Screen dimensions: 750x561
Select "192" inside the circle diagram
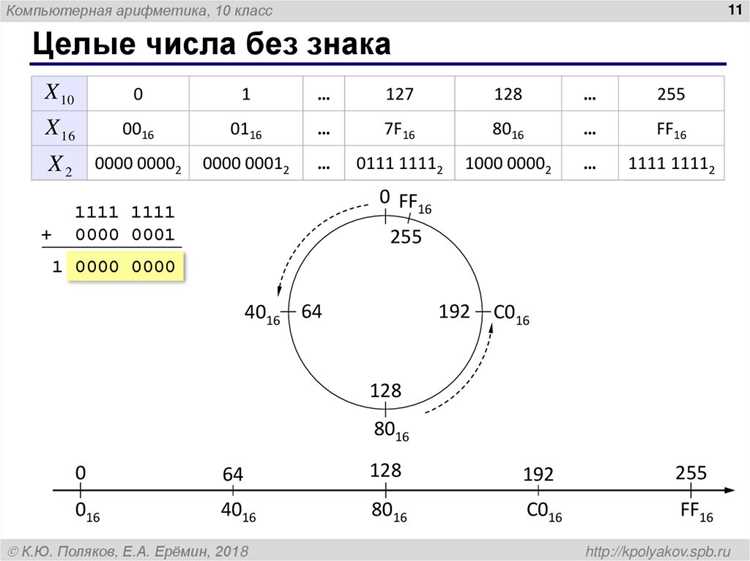point(454,311)
